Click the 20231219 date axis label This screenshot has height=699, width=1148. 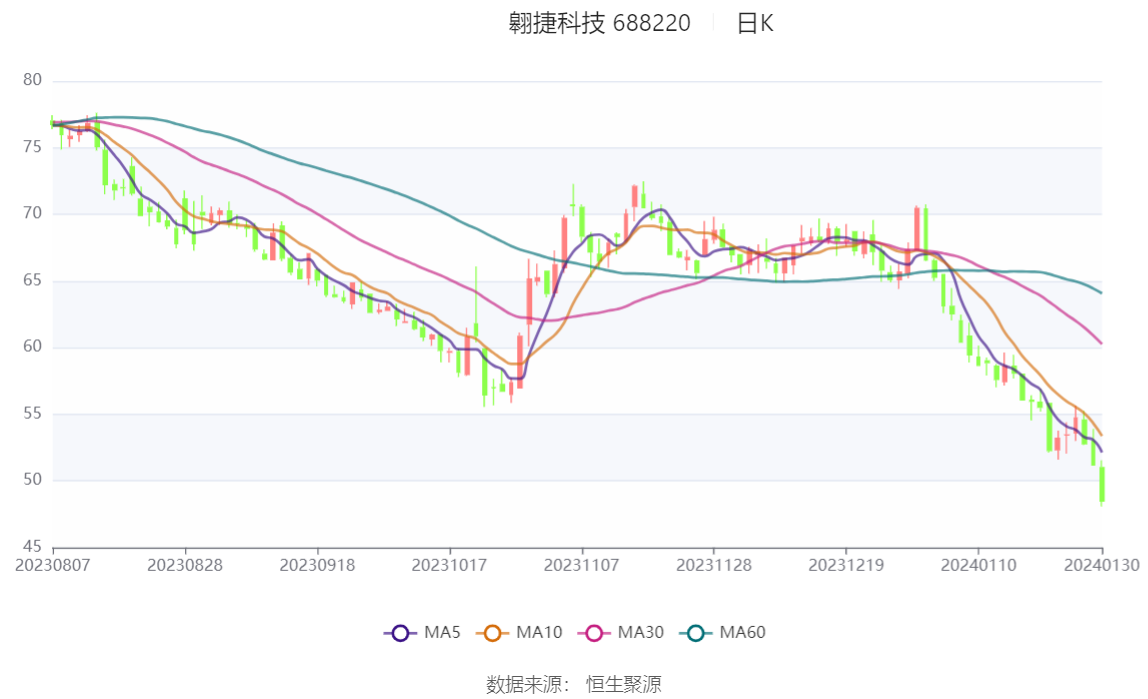(846, 565)
